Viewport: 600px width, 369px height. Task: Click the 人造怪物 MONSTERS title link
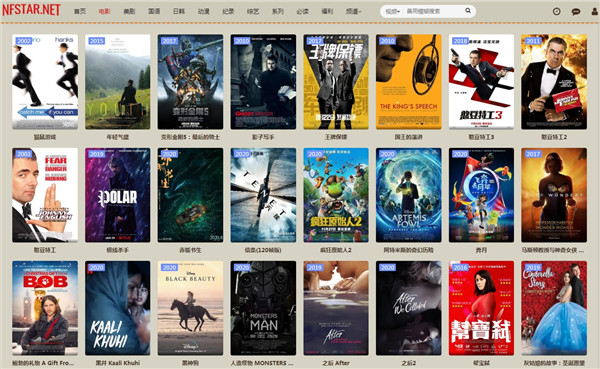[x=262, y=363]
